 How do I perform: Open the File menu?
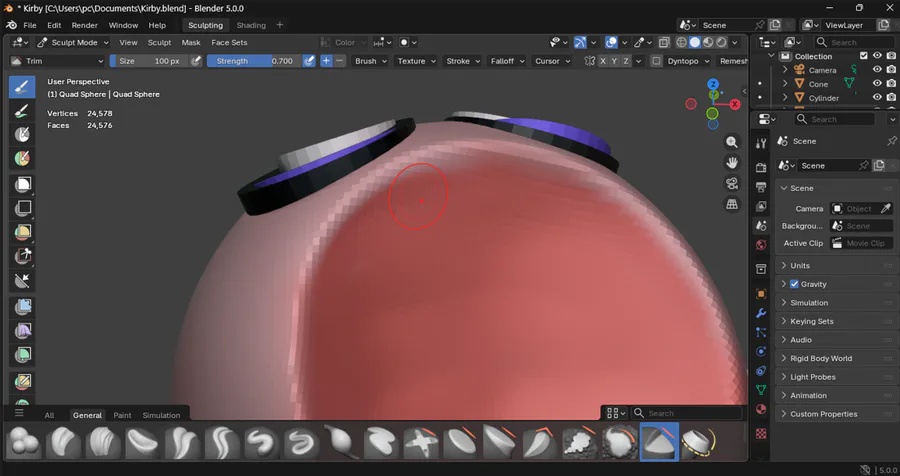pyautogui.click(x=30, y=25)
